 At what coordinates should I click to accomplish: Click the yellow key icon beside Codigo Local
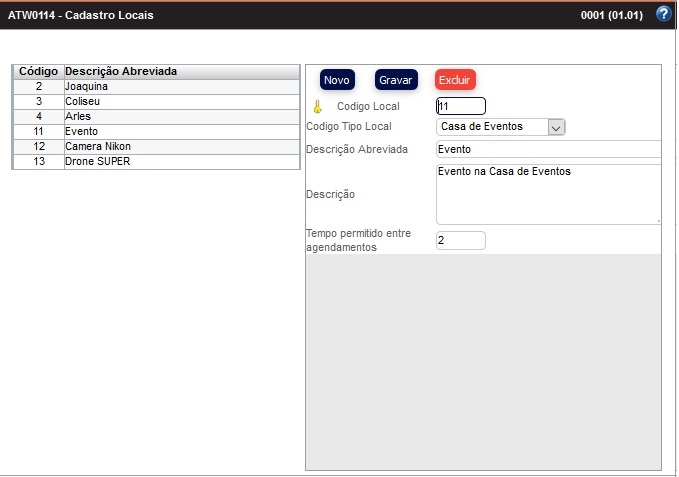pos(317,106)
